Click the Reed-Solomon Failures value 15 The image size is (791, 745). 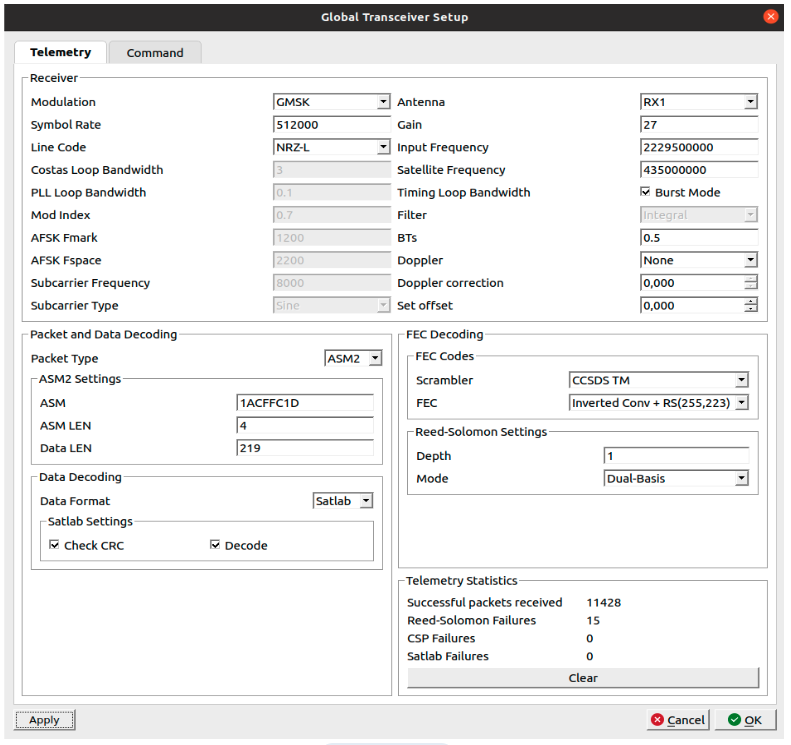[x=593, y=620]
